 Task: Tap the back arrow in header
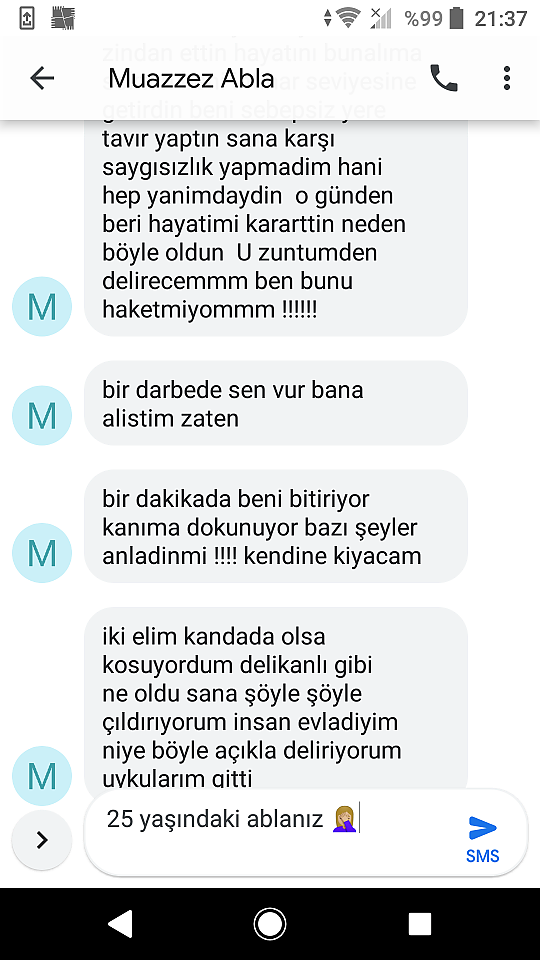tap(42, 78)
